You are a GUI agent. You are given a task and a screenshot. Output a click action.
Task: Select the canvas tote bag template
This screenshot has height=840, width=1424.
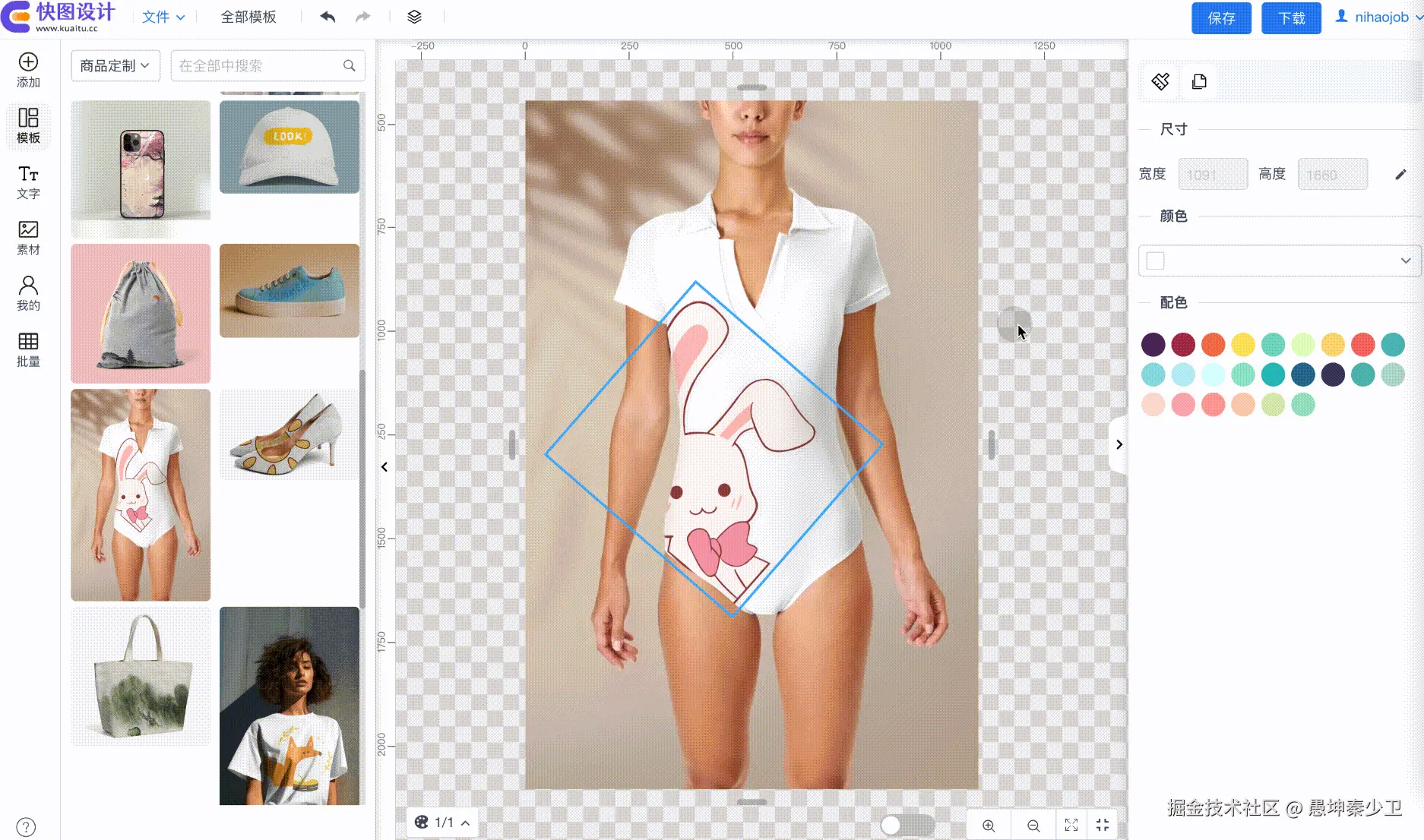click(141, 676)
